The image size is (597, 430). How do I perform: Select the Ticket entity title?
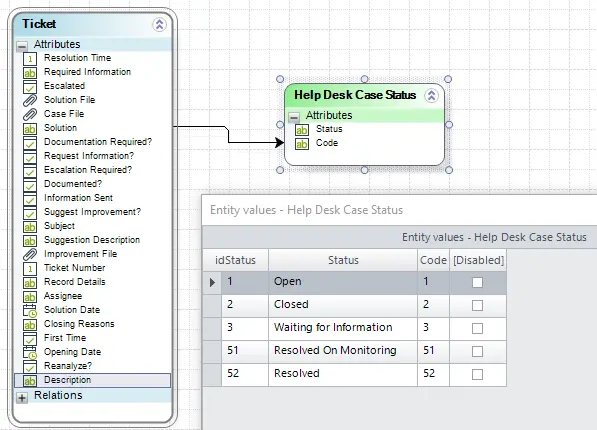(x=39, y=24)
